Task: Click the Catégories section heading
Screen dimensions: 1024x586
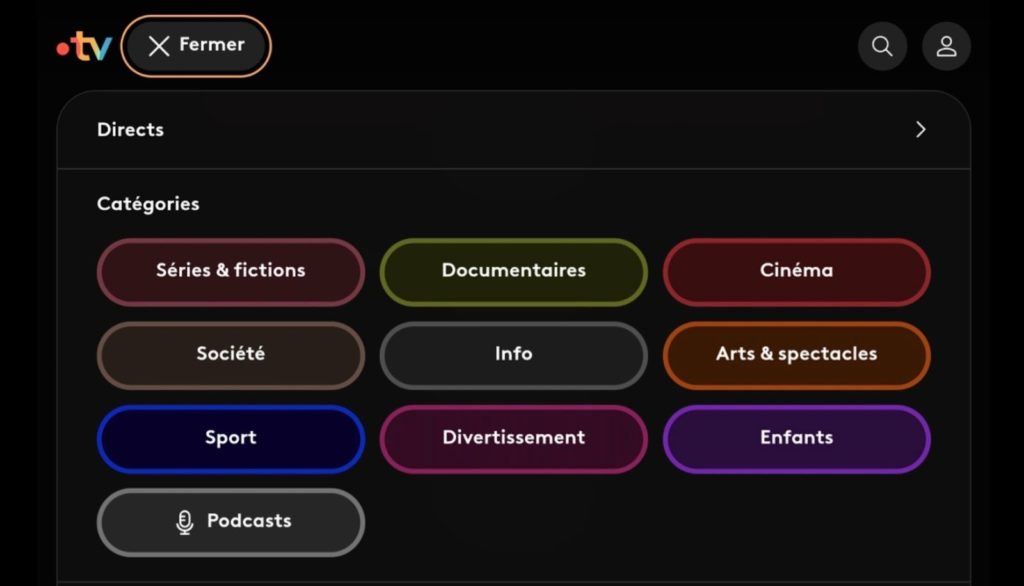Action: [148, 204]
